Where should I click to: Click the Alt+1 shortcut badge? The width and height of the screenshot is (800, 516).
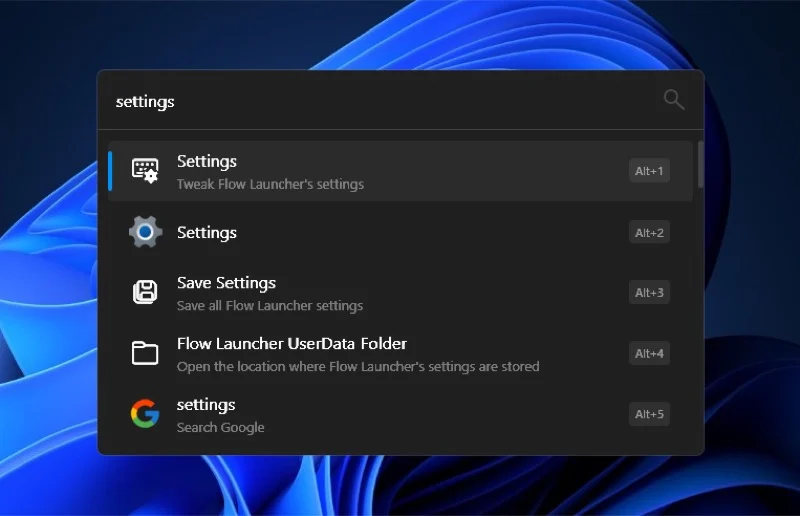pos(649,171)
